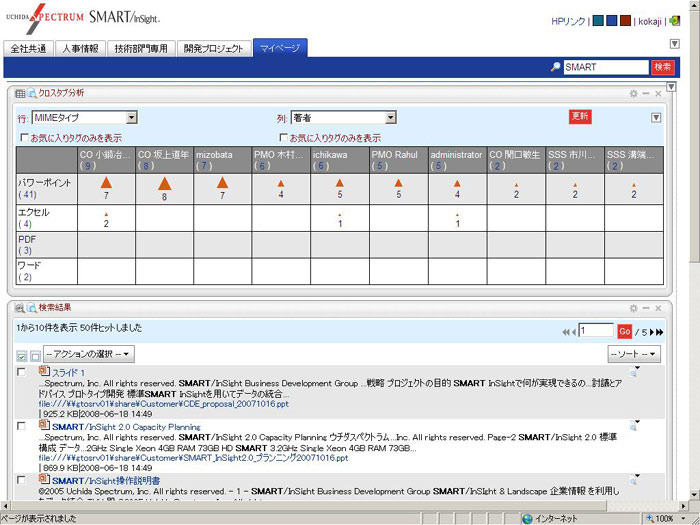Expand the arrow box at the page's top-right corner
This screenshot has width=700, height=525.
point(671,87)
